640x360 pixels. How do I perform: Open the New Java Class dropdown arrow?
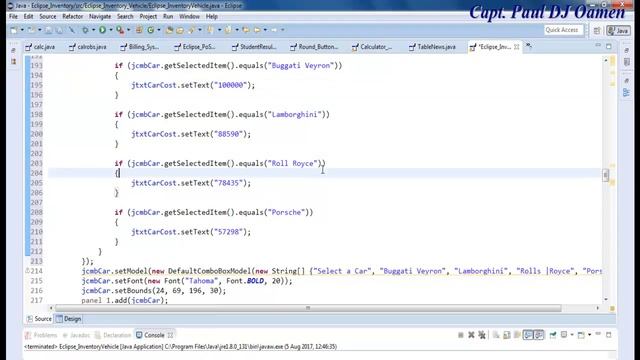click(x=159, y=30)
